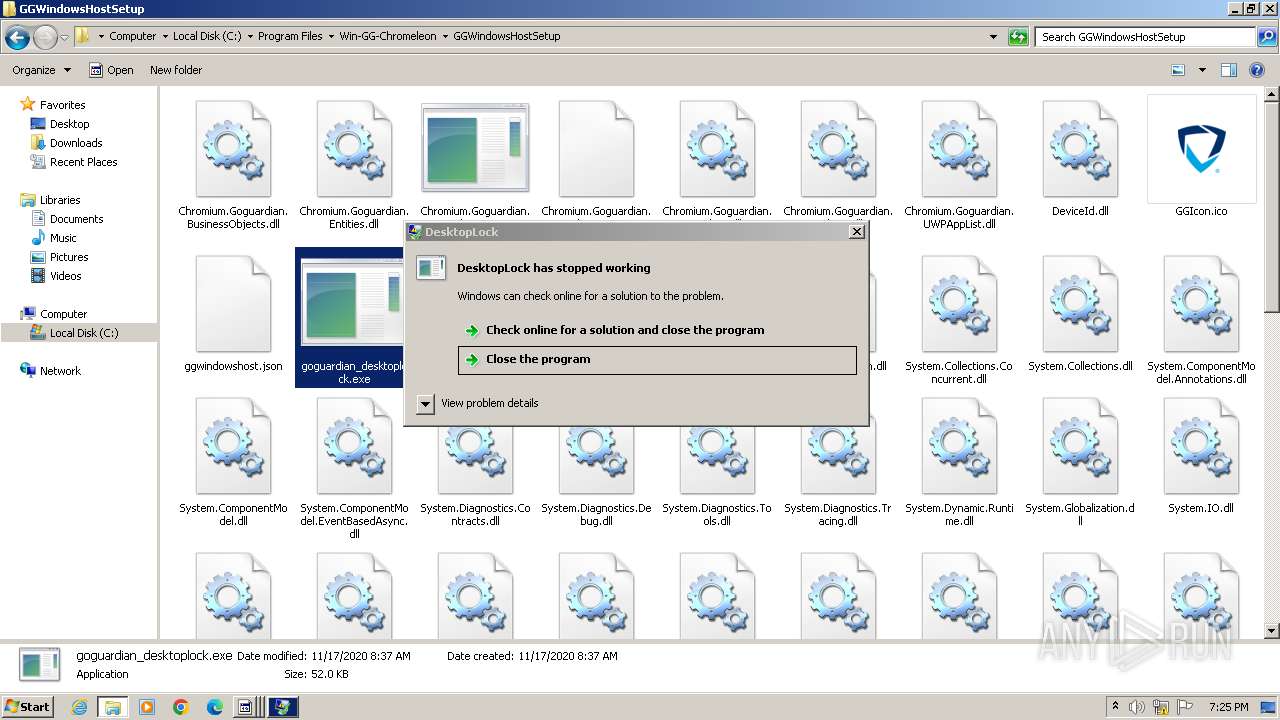This screenshot has width=1280, height=720.
Task: Select the GGIcon.ico shield icon file
Action: click(x=1201, y=148)
